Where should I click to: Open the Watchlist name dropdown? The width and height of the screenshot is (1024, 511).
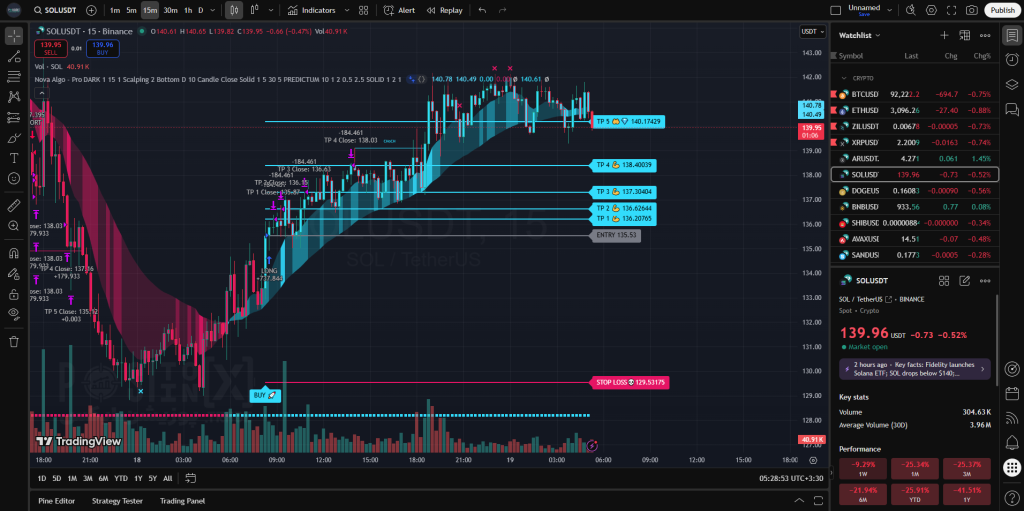coord(859,35)
